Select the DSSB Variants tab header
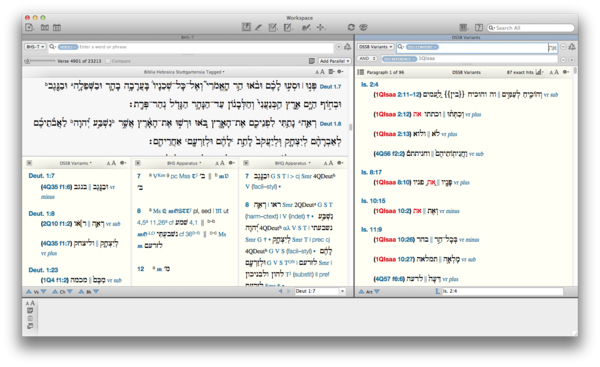Viewport: 600px width, 367px height. (x=466, y=38)
